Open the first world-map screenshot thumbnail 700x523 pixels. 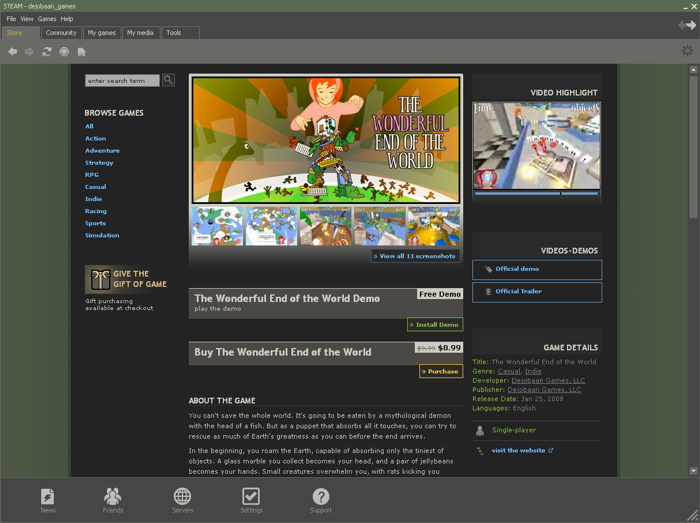click(217, 226)
